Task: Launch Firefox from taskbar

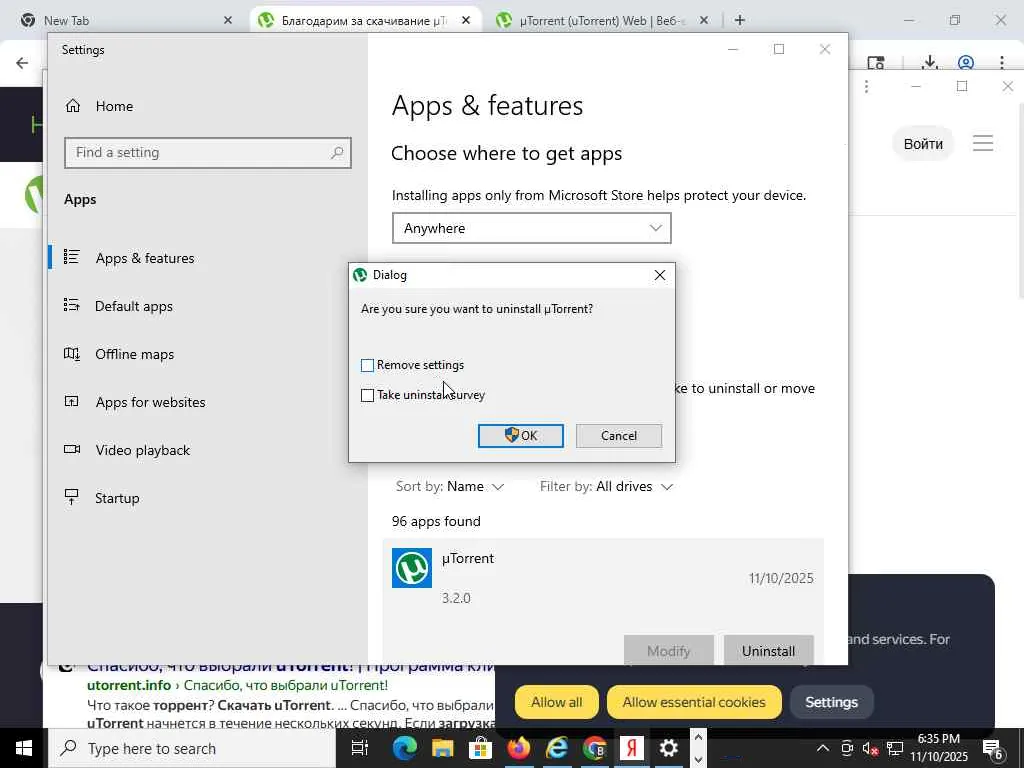Action: (519, 748)
